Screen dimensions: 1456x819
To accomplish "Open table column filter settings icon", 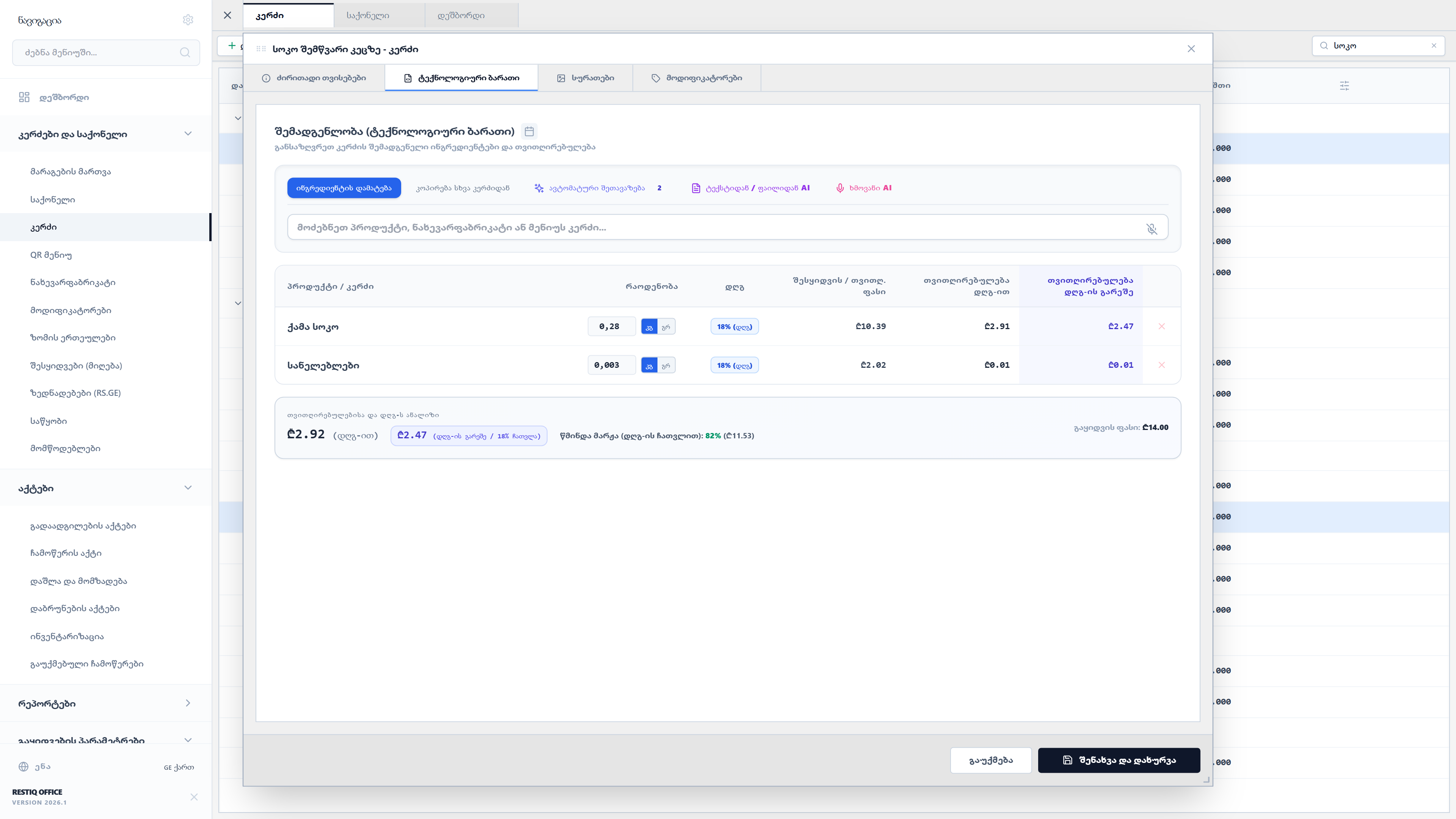I will [x=1344, y=86].
